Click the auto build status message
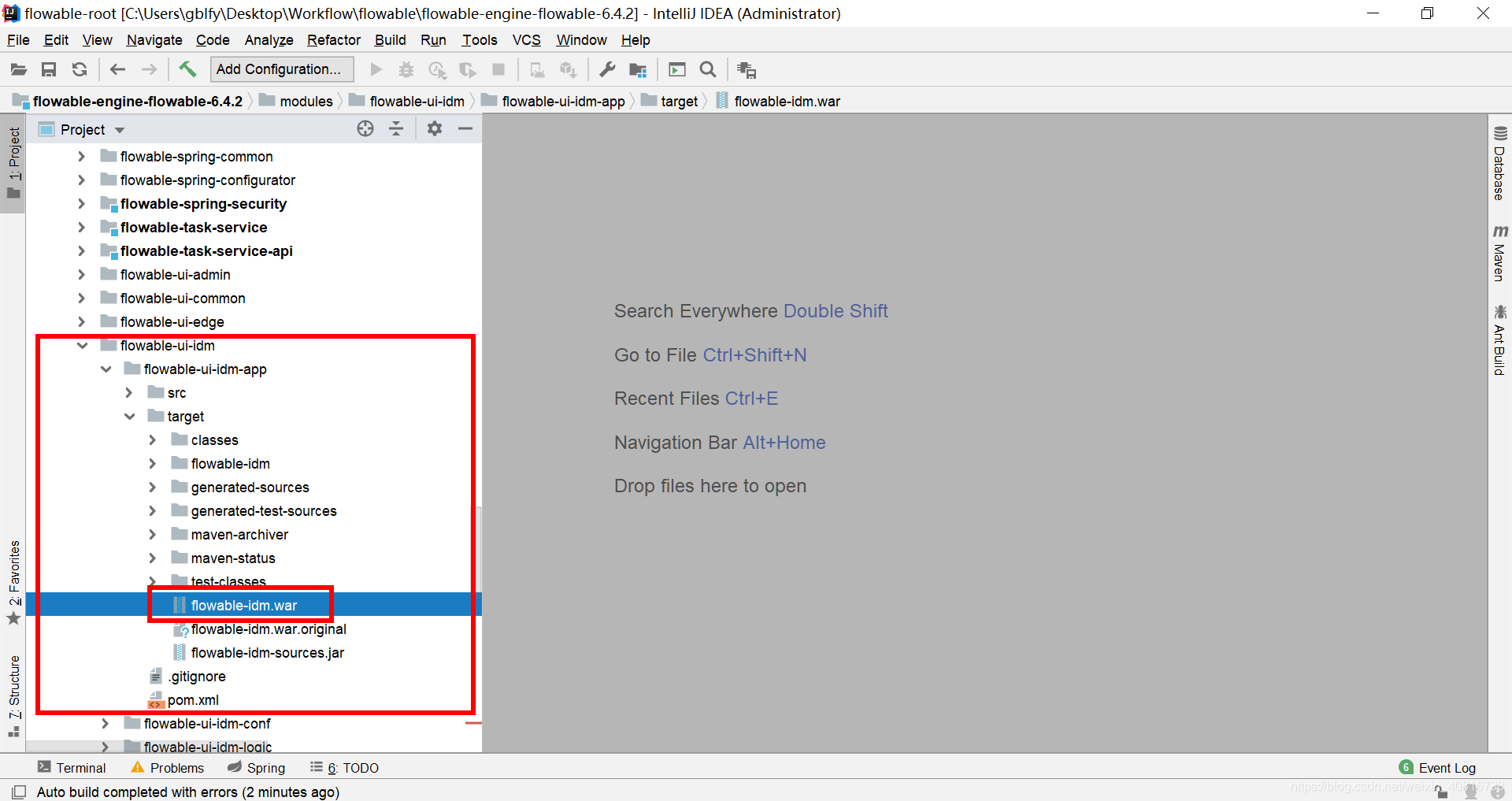The width and height of the screenshot is (1512, 801). (x=188, y=792)
